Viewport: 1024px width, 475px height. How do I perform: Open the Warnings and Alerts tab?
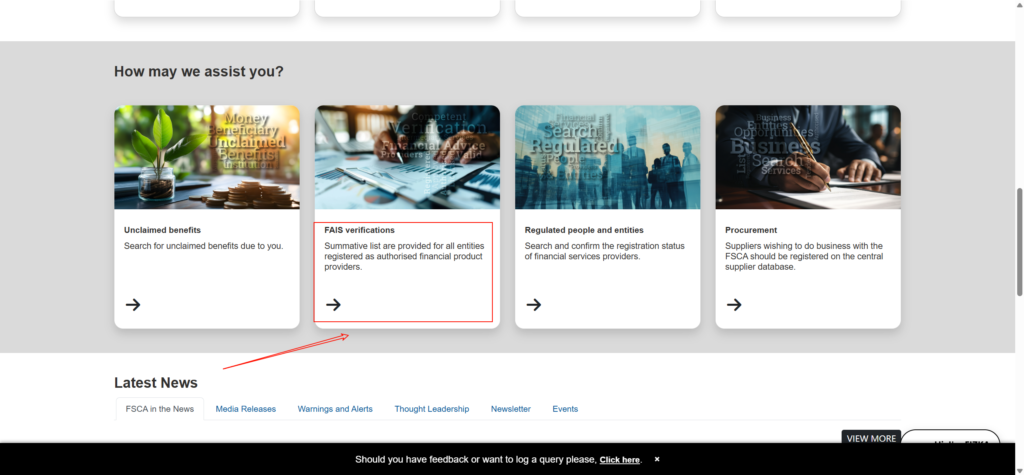tap(335, 409)
